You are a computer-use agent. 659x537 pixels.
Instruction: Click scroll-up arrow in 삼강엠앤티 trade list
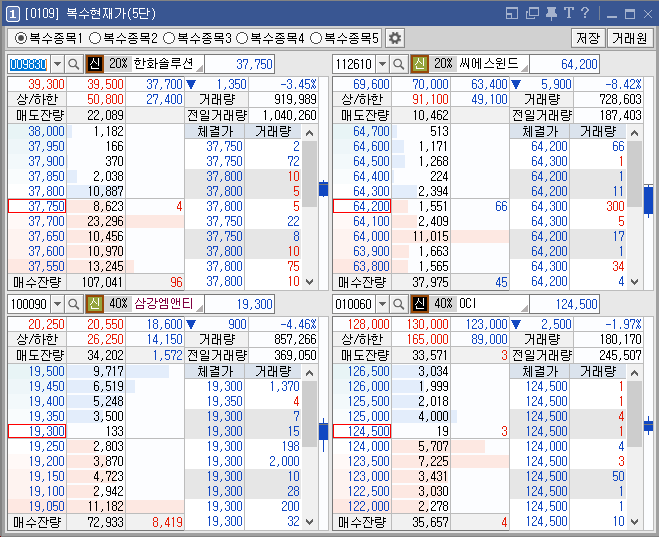(x=310, y=373)
